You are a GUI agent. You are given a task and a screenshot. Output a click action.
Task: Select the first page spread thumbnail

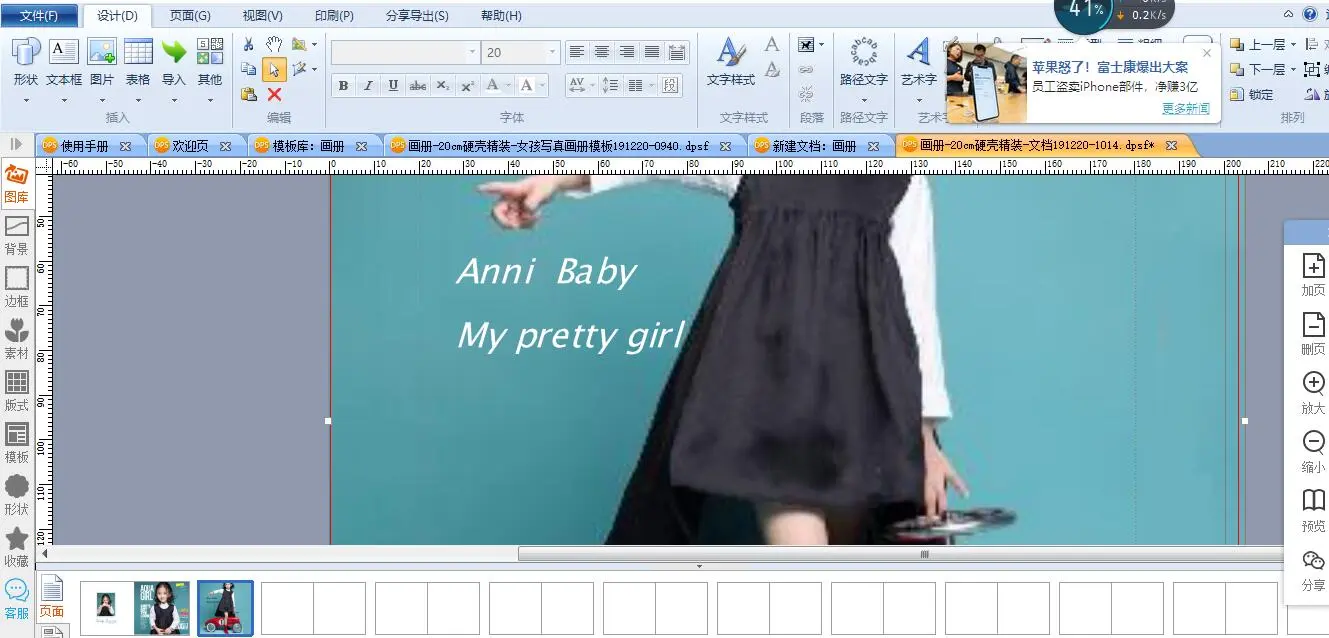[x=135, y=607]
